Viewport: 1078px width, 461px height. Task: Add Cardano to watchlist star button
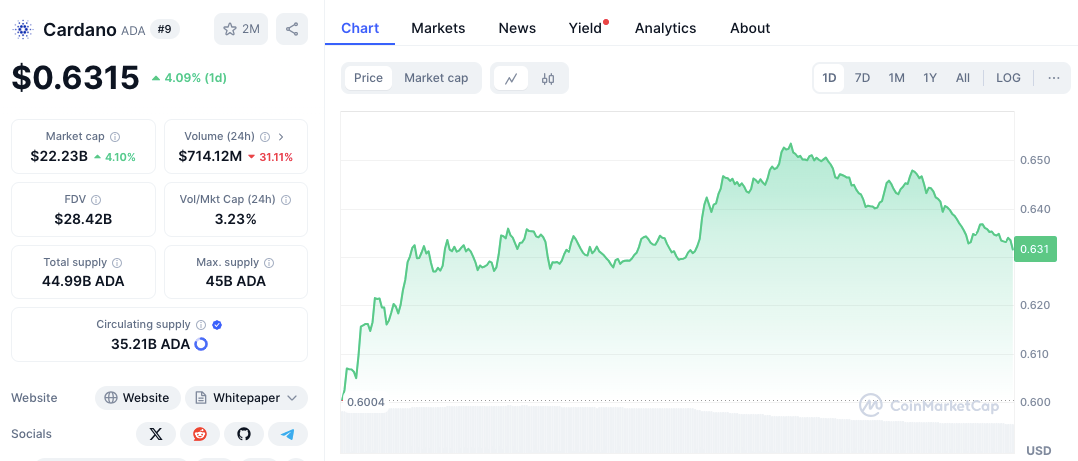pyautogui.click(x=241, y=29)
